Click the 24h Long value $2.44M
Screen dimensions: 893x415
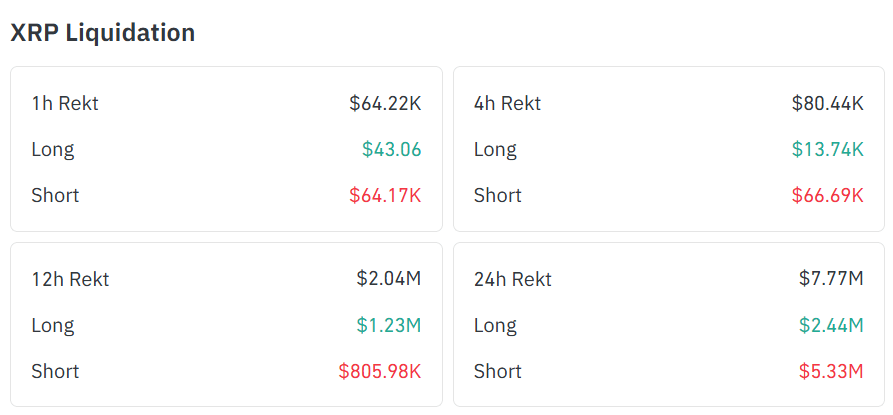click(x=831, y=325)
